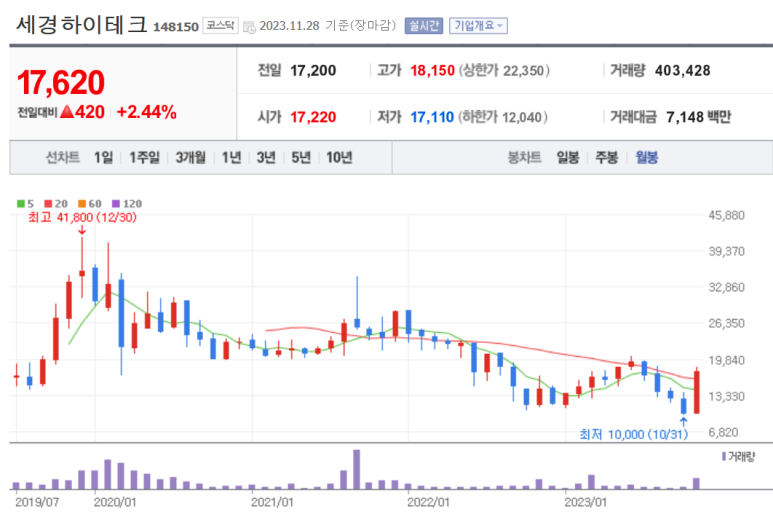
Task: Click the current price 17,620
Action: (61, 82)
